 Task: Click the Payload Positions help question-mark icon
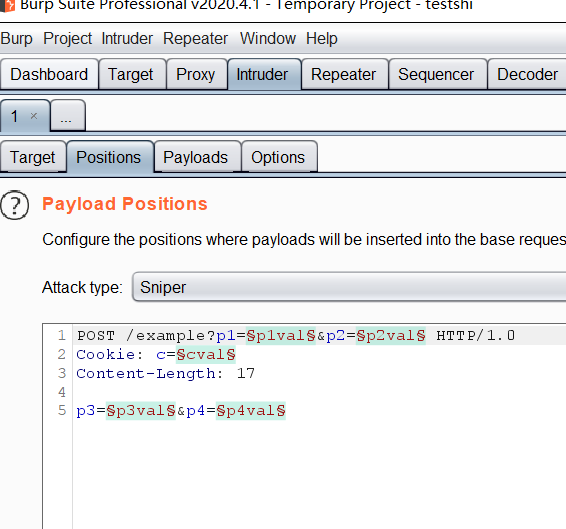pos(14,205)
